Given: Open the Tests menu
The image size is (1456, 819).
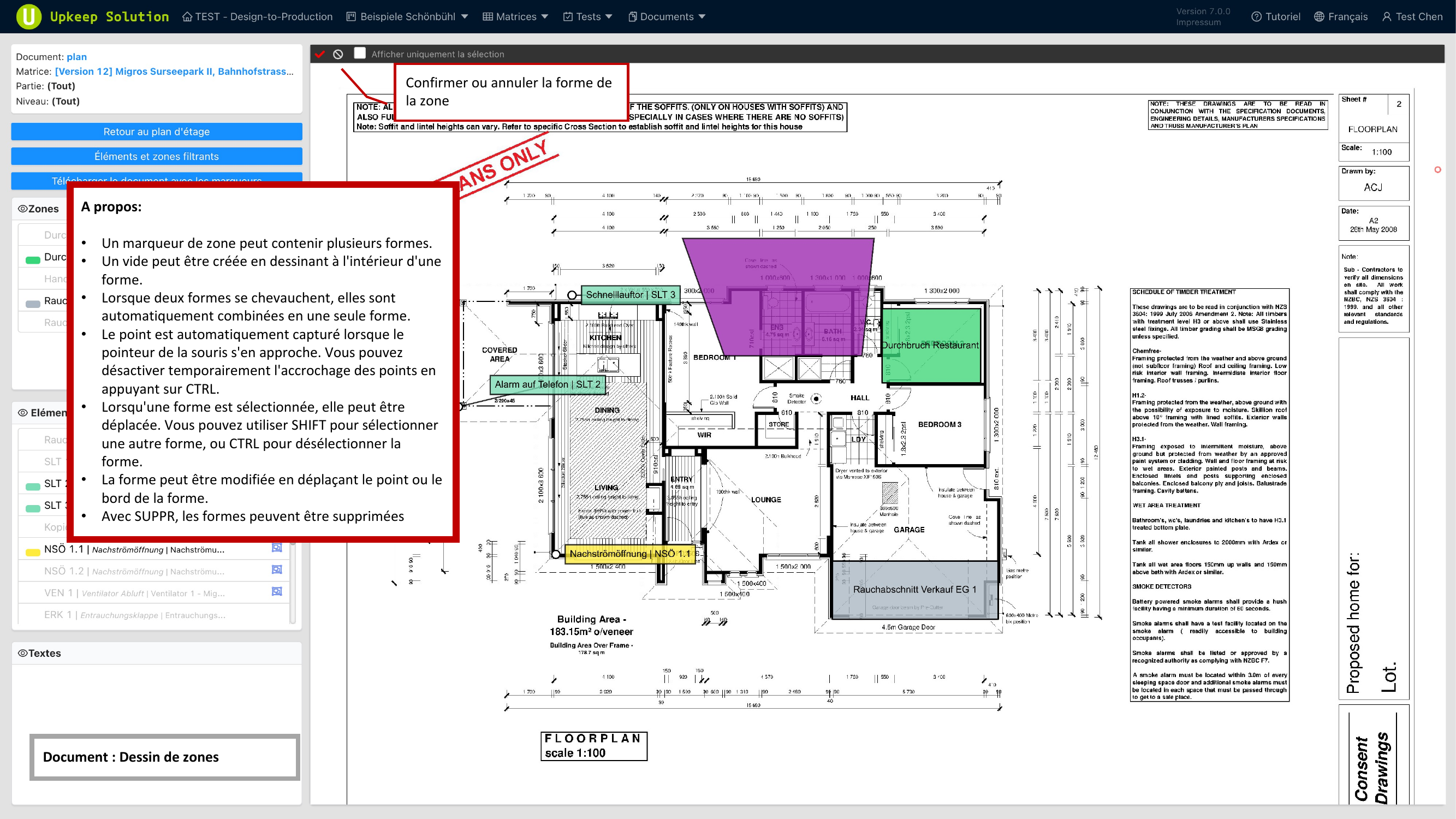Looking at the screenshot, I should pos(588,16).
